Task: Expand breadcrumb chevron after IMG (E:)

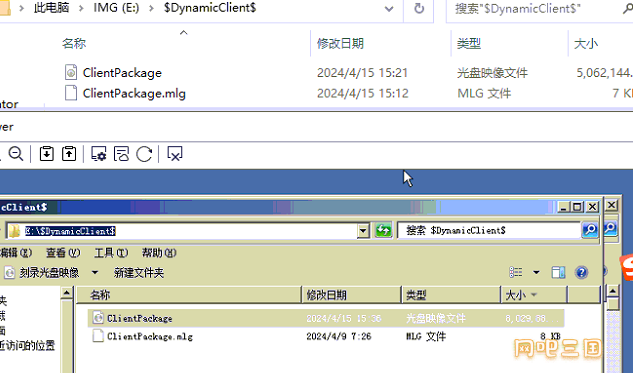Action: click(x=151, y=8)
